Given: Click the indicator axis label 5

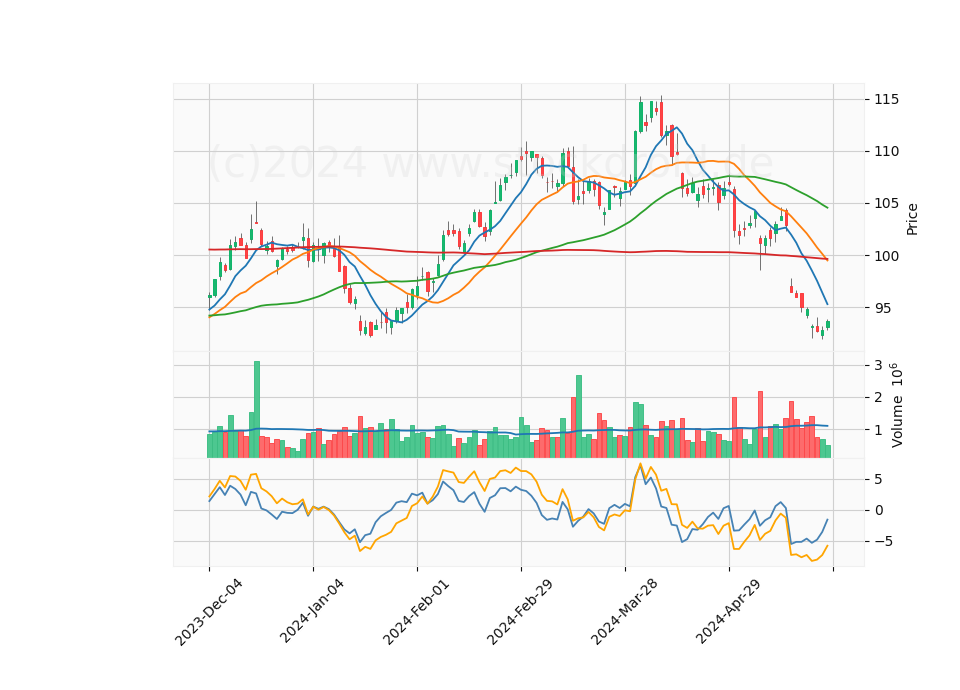Looking at the screenshot, I should pyautogui.click(x=879, y=479).
